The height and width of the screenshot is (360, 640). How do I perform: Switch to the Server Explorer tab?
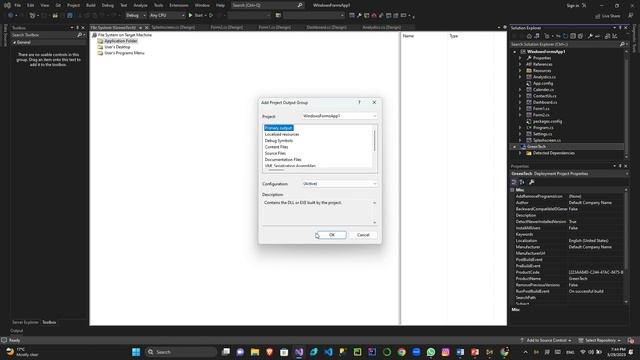25,322
